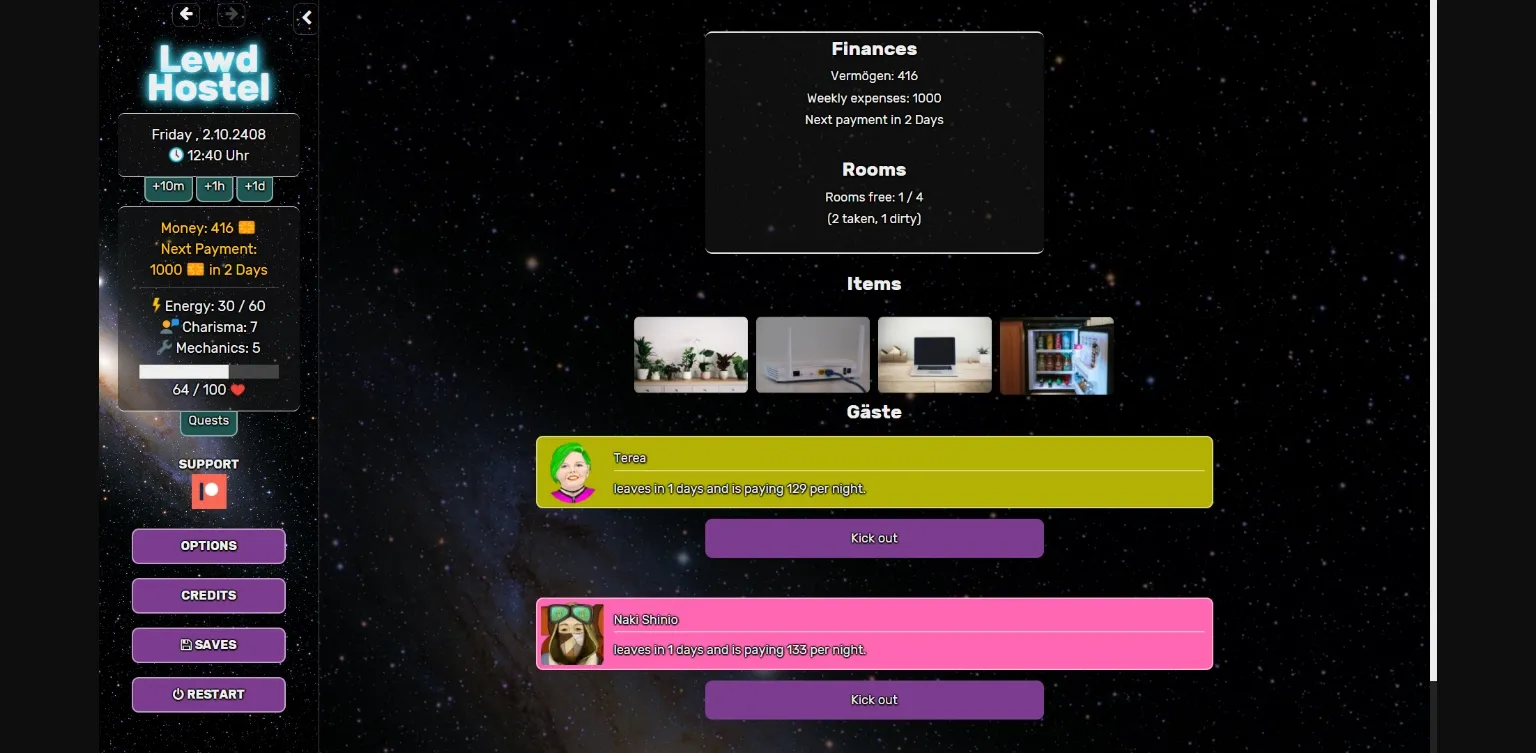Click the forward navigation arrow icon

[231, 14]
